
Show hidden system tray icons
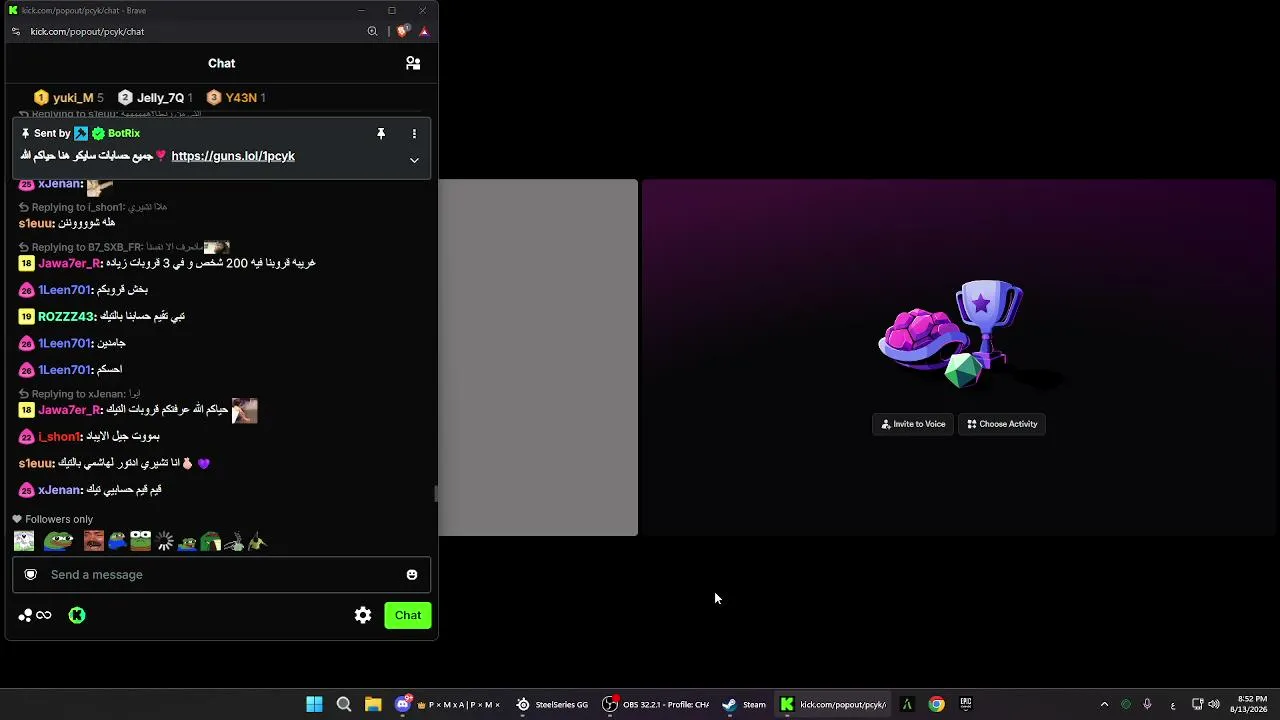[1104, 704]
